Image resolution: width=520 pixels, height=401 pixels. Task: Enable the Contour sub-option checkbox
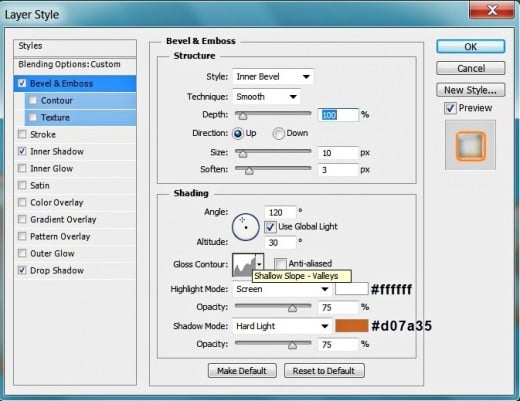33,100
